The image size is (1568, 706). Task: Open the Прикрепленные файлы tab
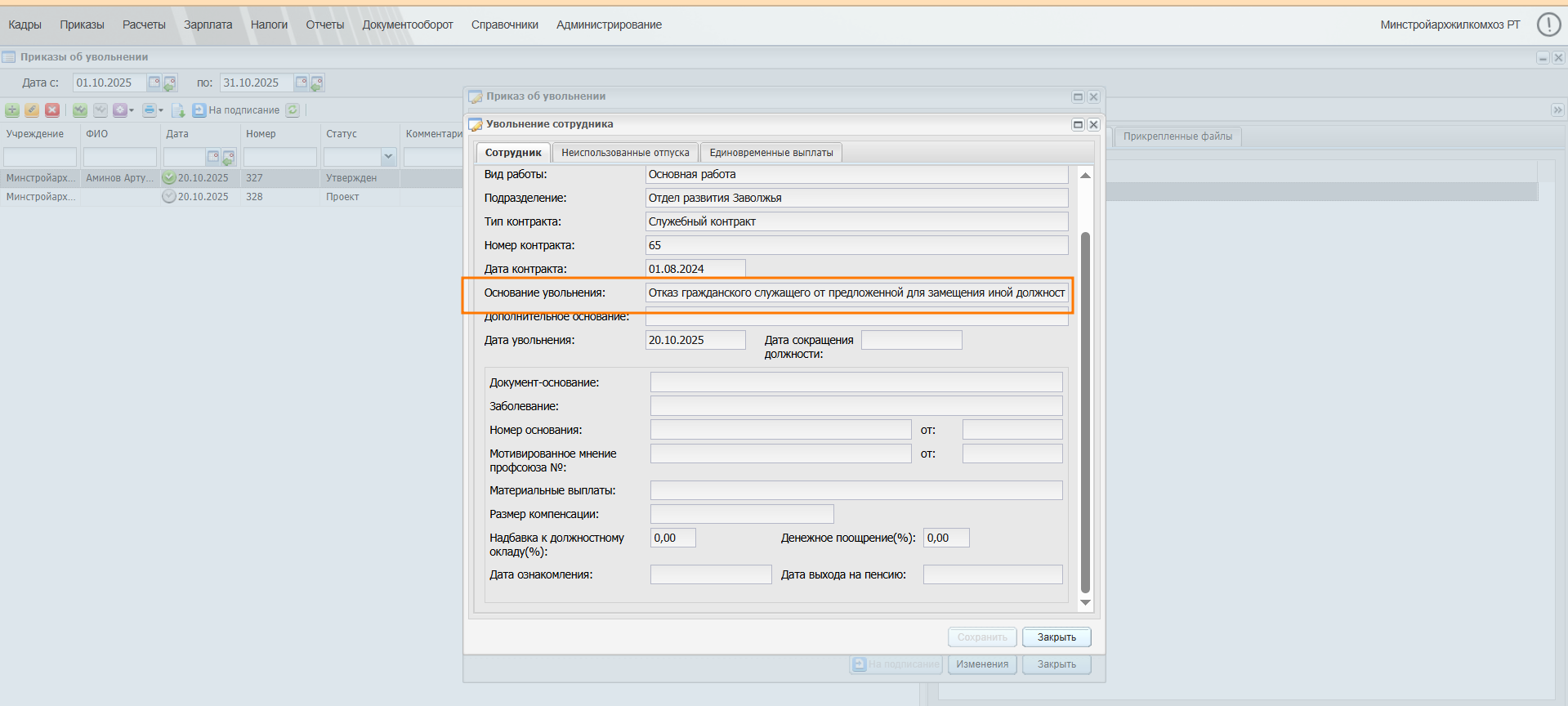(1177, 136)
